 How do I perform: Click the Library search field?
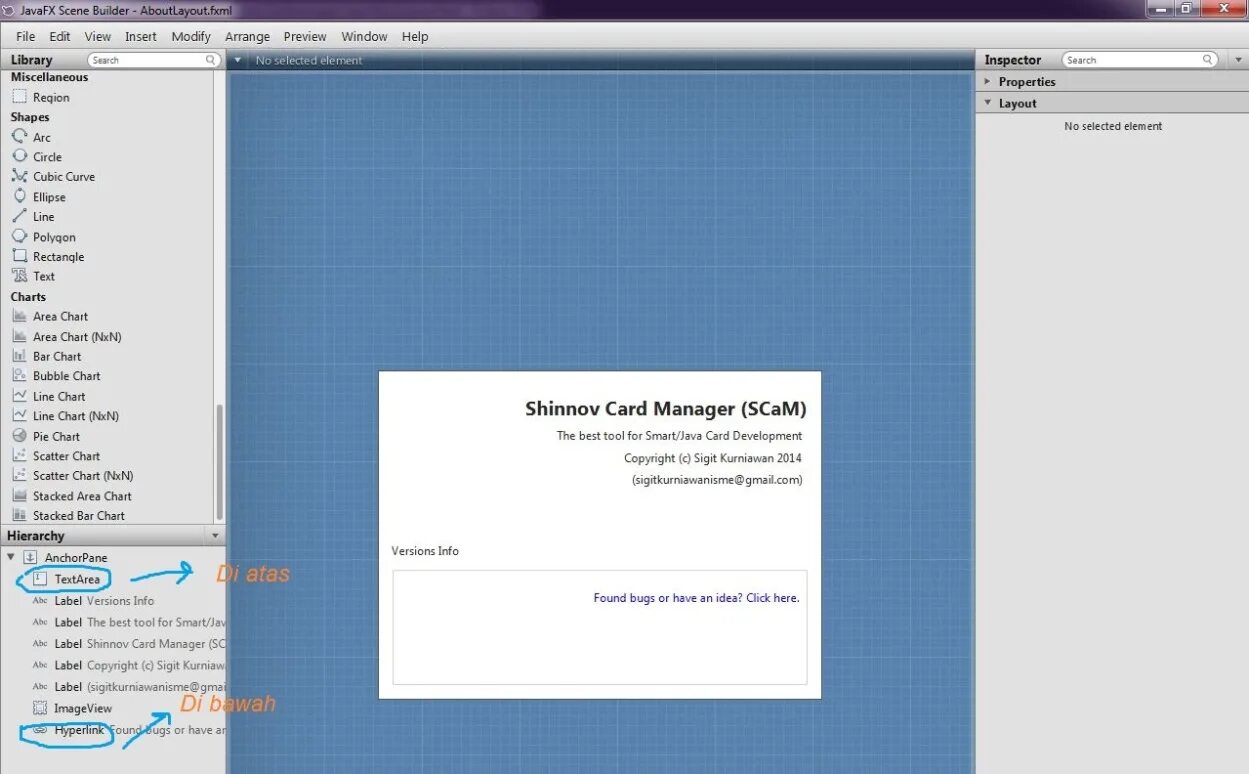[154, 60]
